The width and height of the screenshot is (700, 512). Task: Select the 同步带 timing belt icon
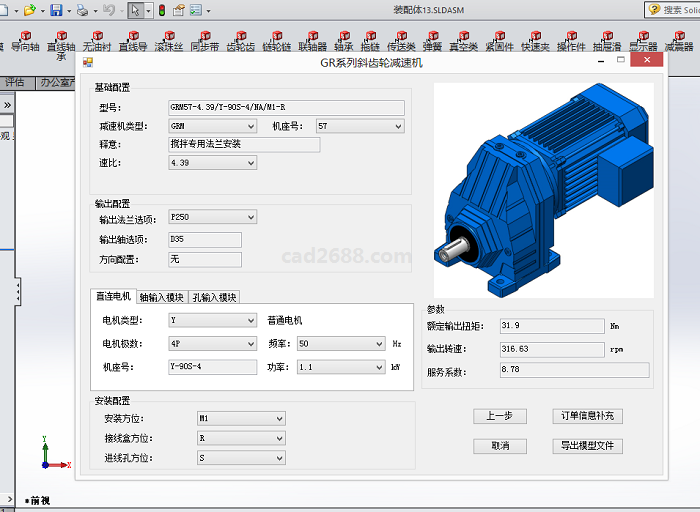[204, 40]
